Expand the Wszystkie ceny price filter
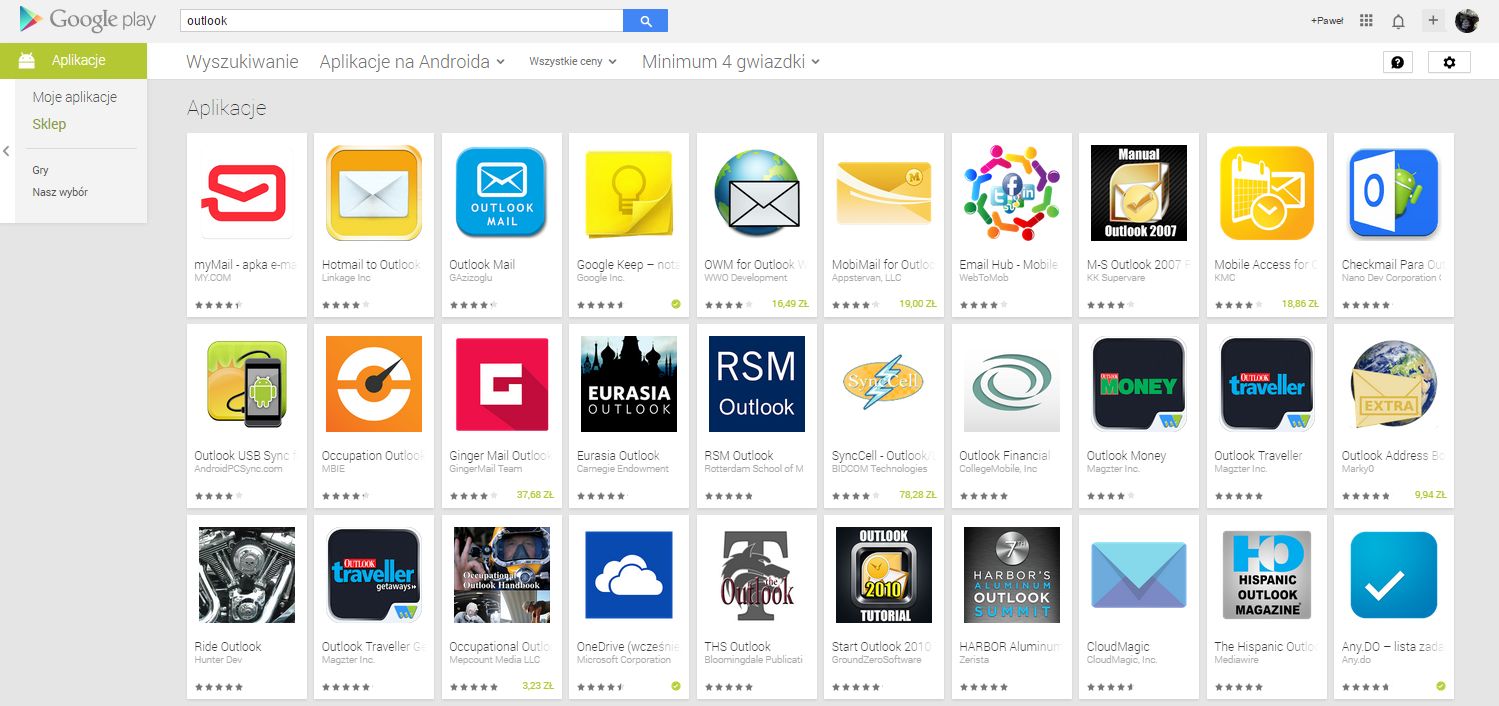Viewport: 1499px width, 706px height. click(573, 62)
